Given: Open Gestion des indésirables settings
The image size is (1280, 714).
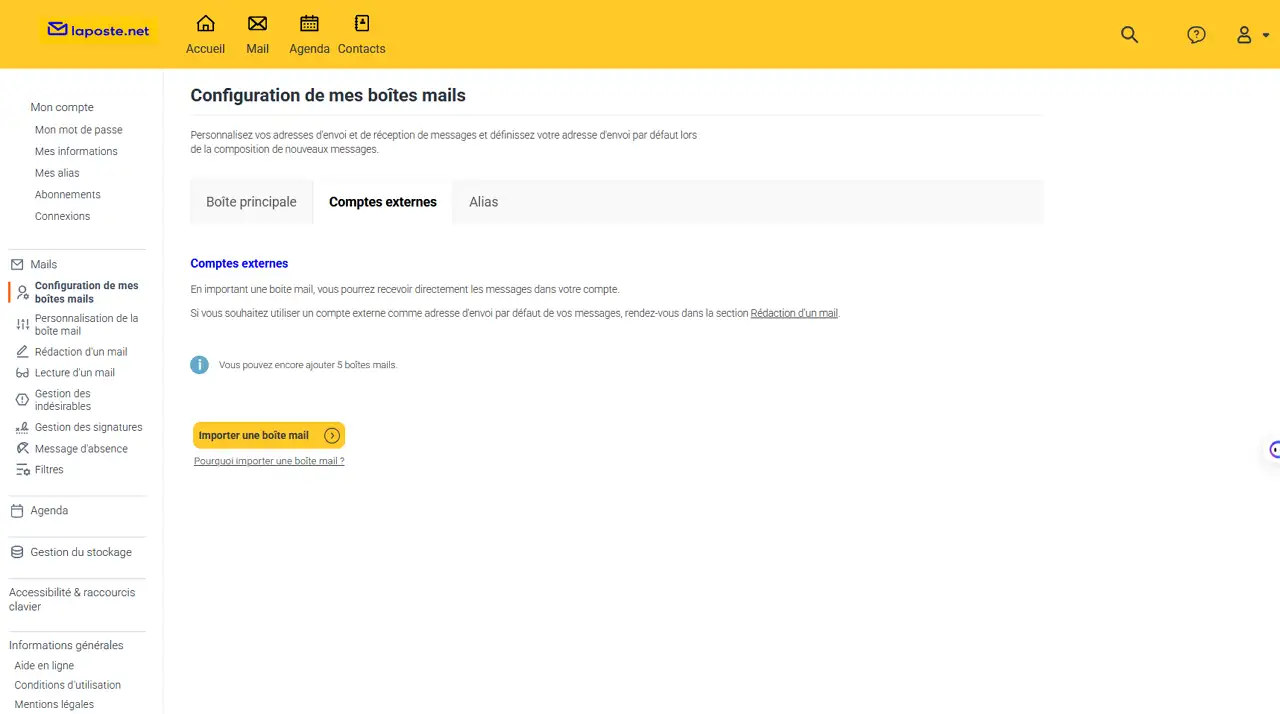Looking at the screenshot, I should tap(63, 400).
